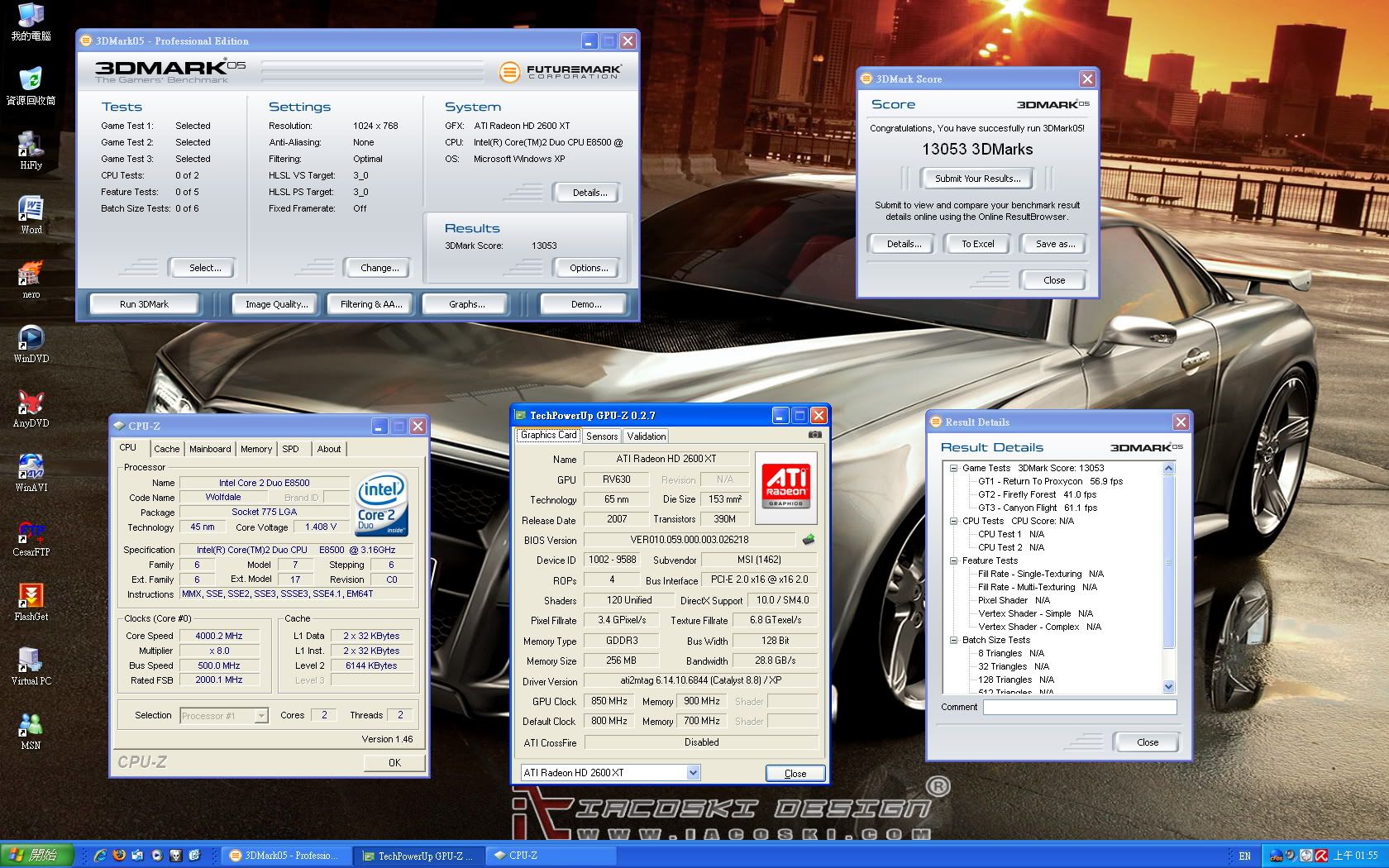Click the round dial tray icon beside Avira

coord(1307,856)
